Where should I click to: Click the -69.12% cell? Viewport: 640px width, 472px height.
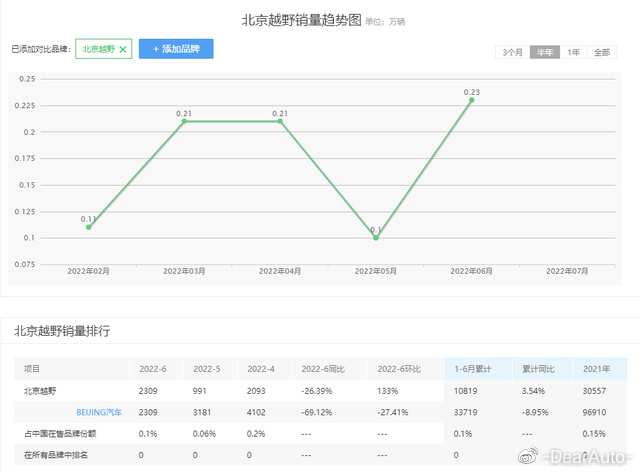tap(317, 412)
